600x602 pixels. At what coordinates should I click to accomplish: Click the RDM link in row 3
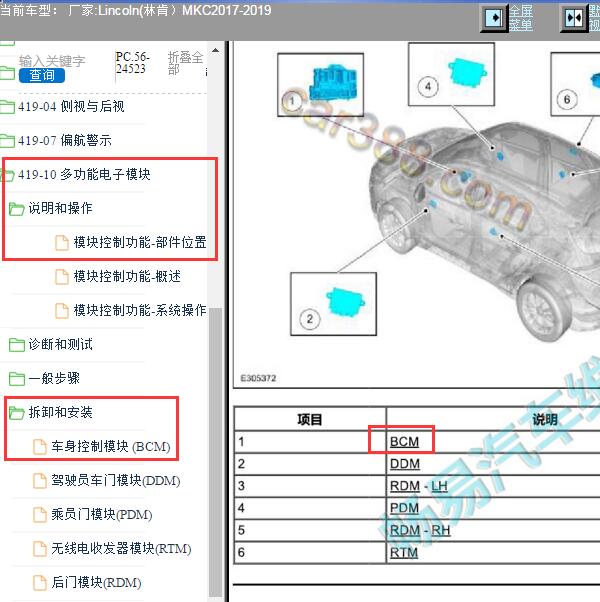[405, 486]
